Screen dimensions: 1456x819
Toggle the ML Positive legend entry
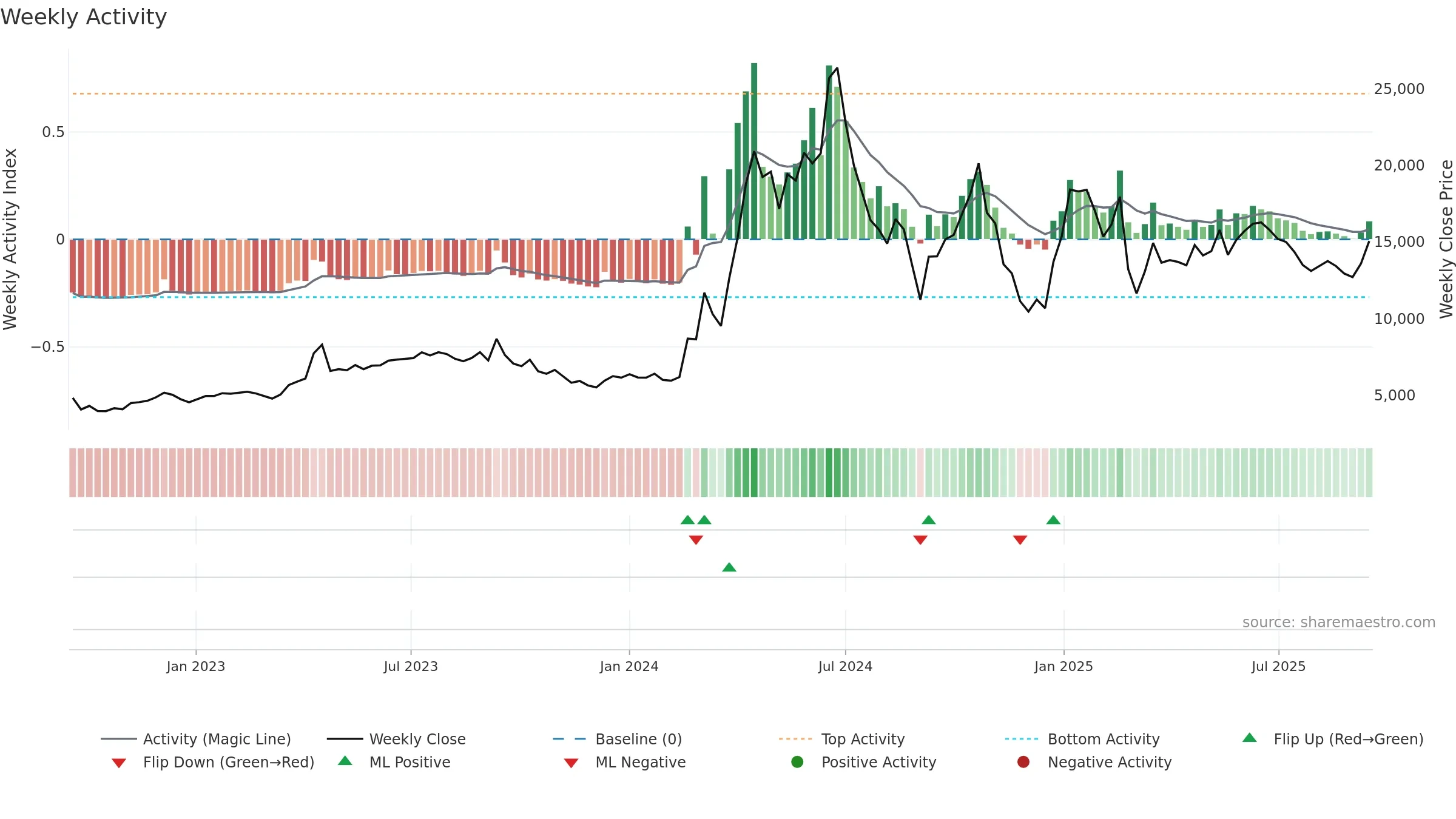click(394, 762)
